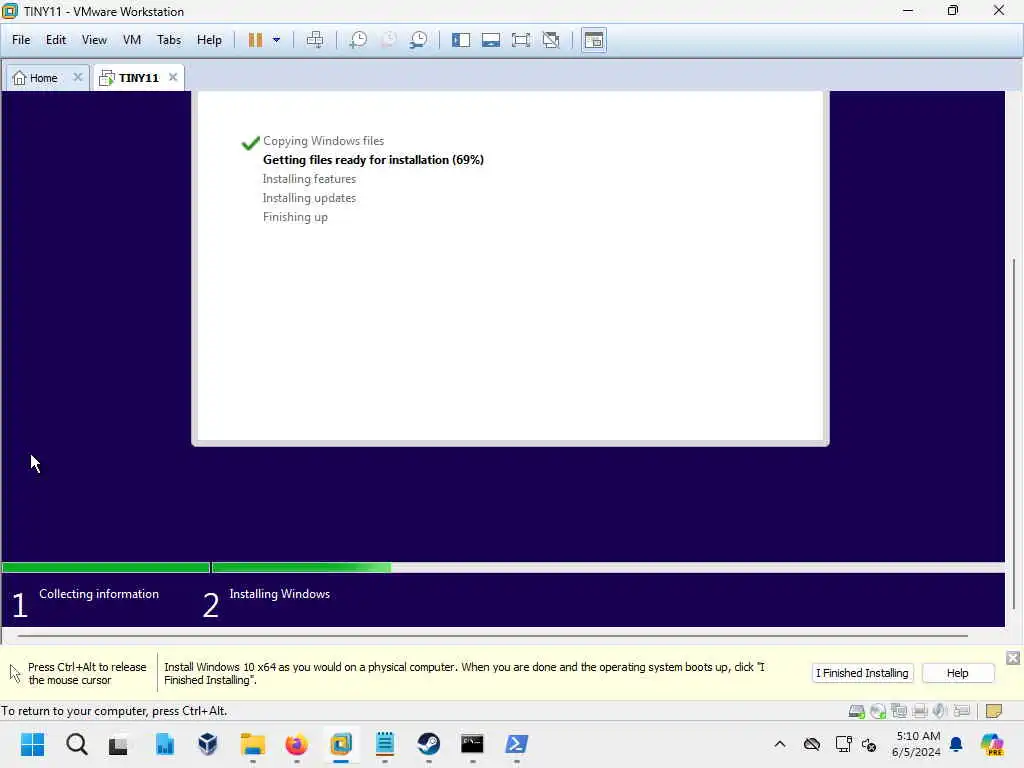Viewport: 1024px width, 768px height.
Task: Open the clock showing 5:10 AM
Action: coord(916,744)
